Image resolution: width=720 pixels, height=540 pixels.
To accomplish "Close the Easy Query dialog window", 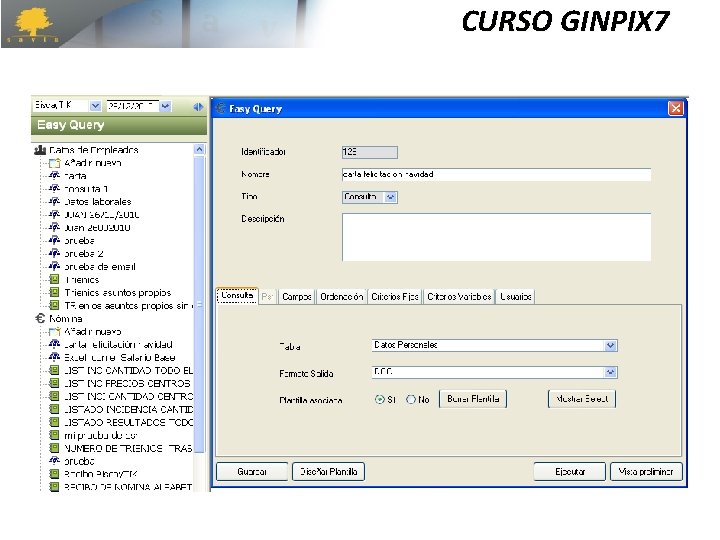I will click(x=675, y=108).
